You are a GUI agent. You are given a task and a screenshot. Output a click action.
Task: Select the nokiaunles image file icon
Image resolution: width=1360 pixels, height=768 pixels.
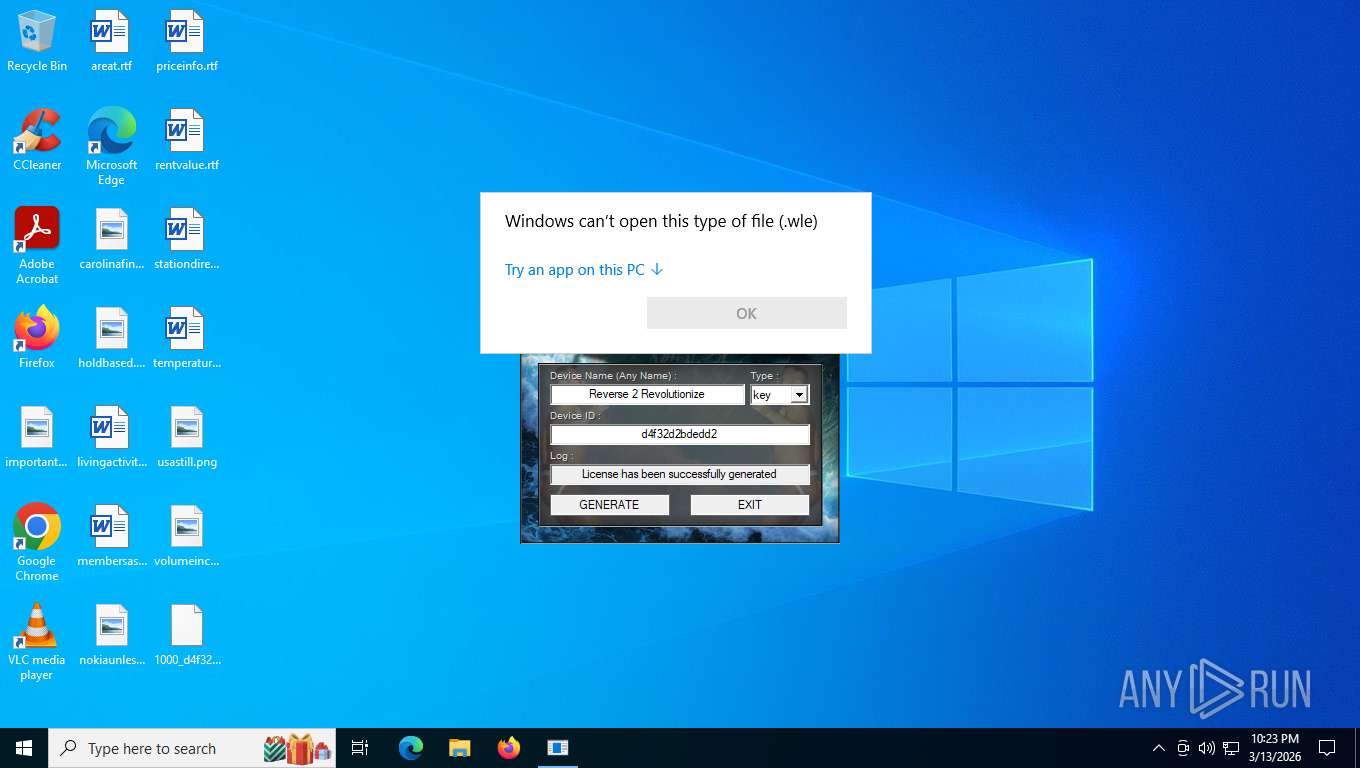[x=111, y=635]
